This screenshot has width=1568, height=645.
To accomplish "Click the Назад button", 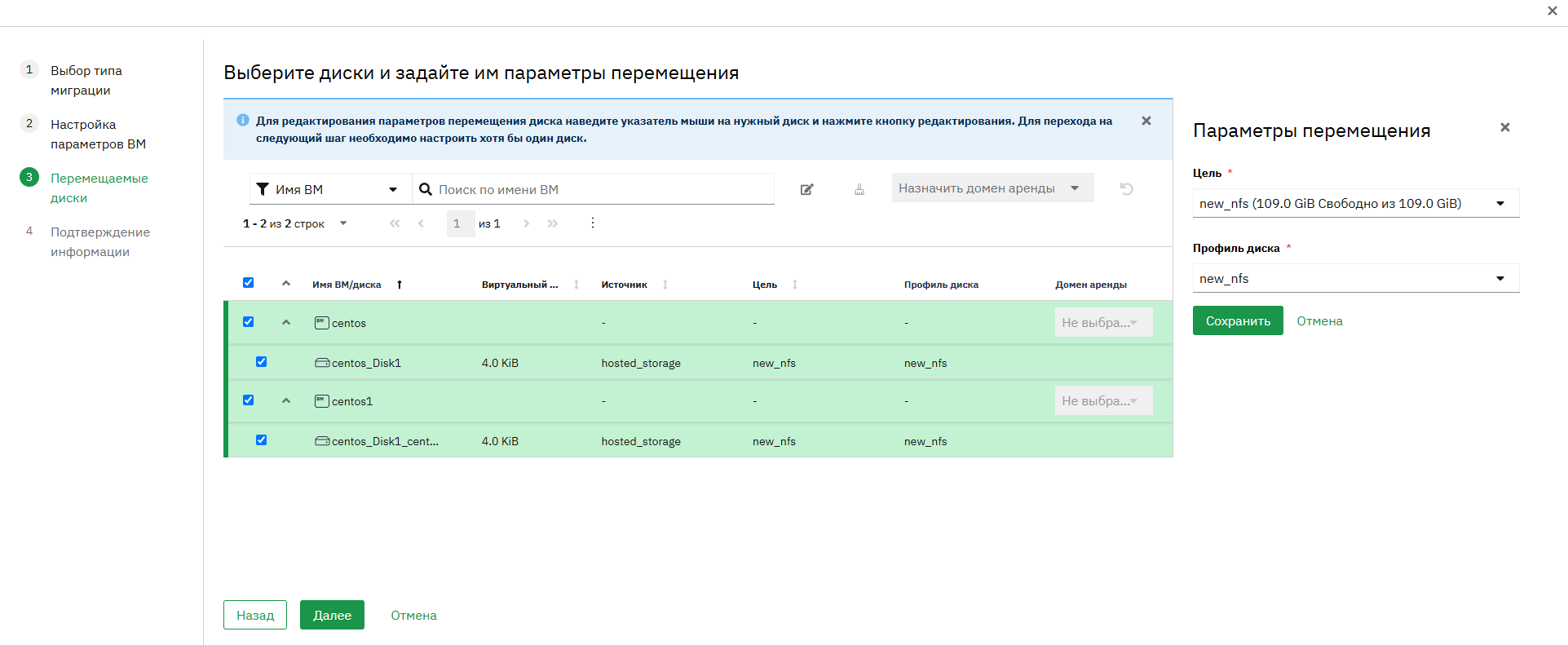I will point(255,615).
